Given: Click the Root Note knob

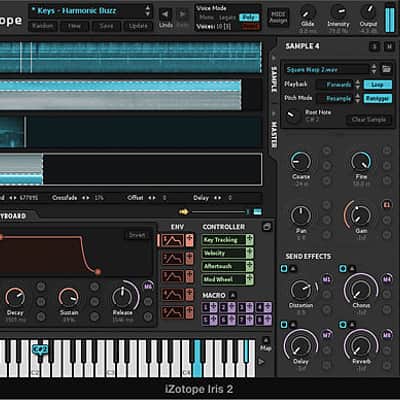Looking at the screenshot, I should [x=293, y=116].
